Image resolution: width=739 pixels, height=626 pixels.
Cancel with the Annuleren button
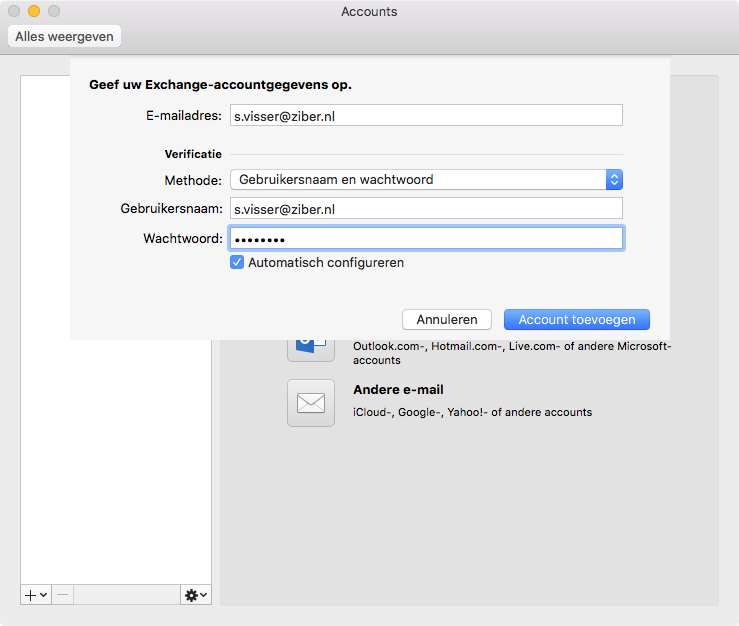click(447, 320)
